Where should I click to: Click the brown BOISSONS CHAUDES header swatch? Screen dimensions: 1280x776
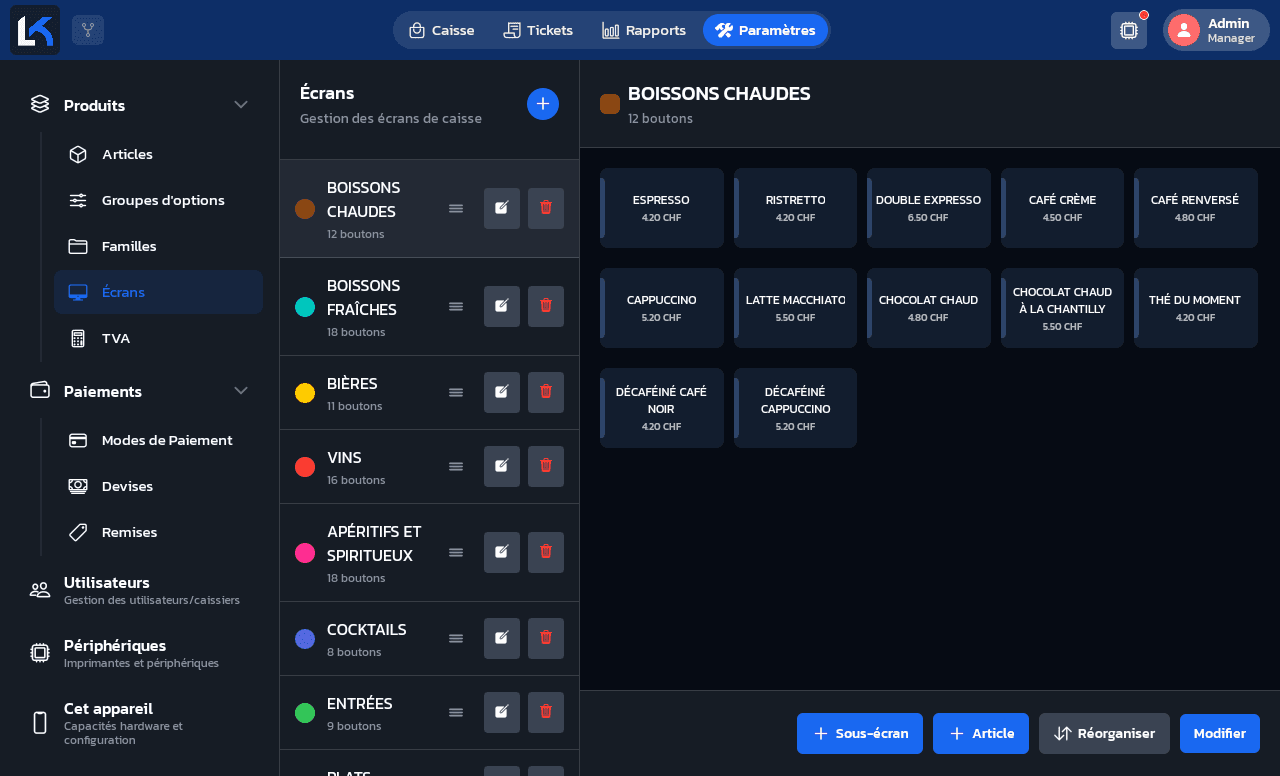(x=610, y=104)
